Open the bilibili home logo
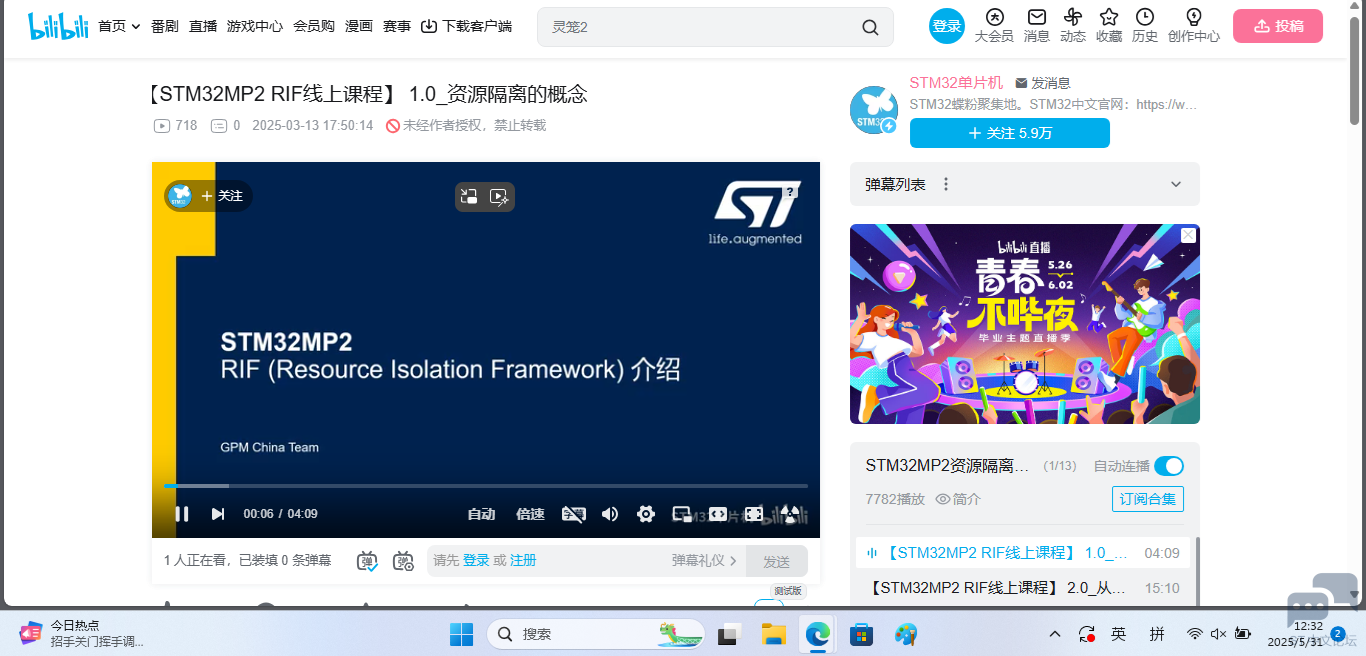This screenshot has height=656, width=1366. point(58,26)
